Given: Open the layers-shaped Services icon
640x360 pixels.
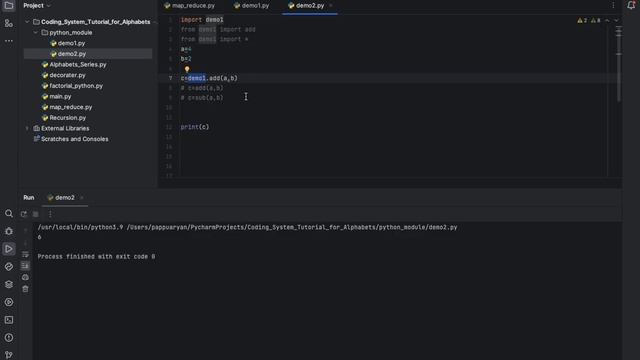Looking at the screenshot, I should [x=9, y=284].
